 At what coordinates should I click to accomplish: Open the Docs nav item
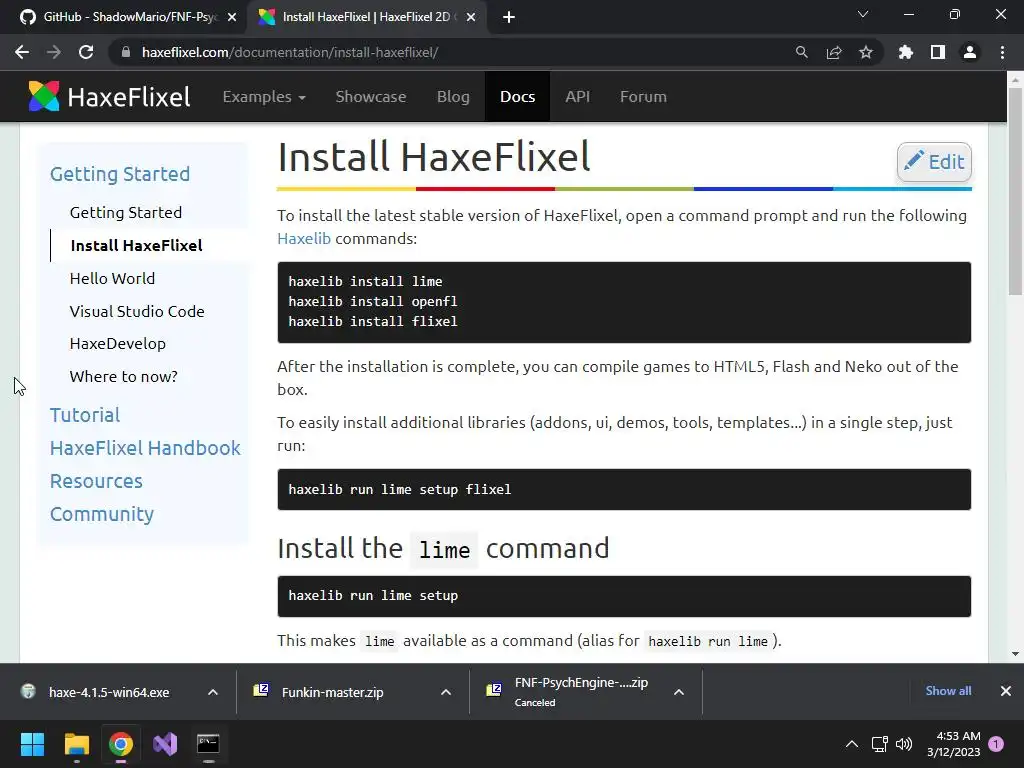coord(517,97)
